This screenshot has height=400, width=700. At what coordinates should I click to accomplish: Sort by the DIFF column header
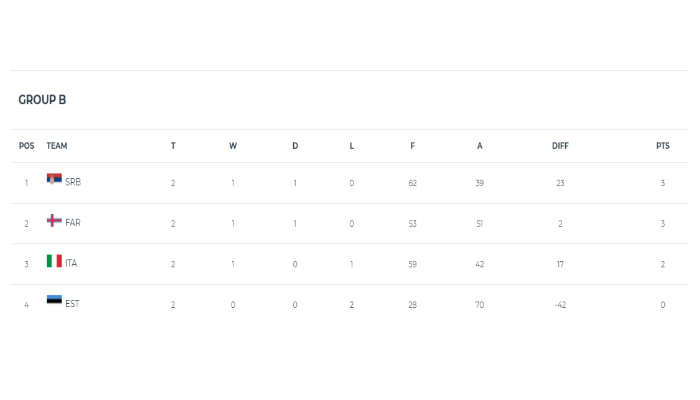coord(560,146)
